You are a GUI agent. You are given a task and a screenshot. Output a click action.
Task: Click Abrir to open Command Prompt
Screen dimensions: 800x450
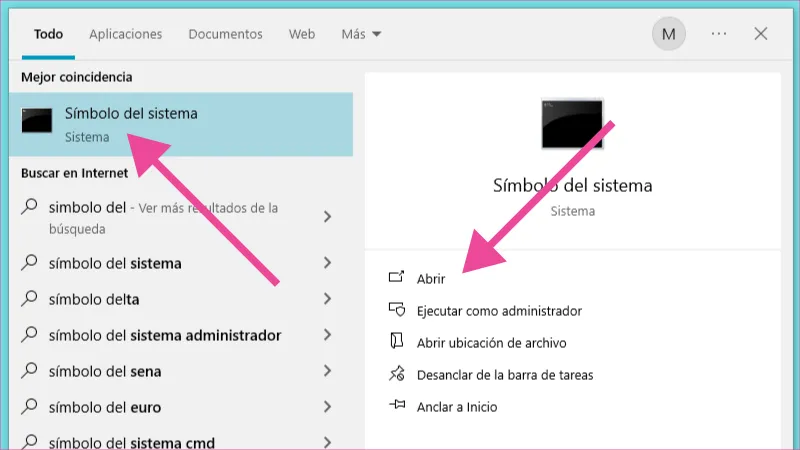pyautogui.click(x=431, y=279)
